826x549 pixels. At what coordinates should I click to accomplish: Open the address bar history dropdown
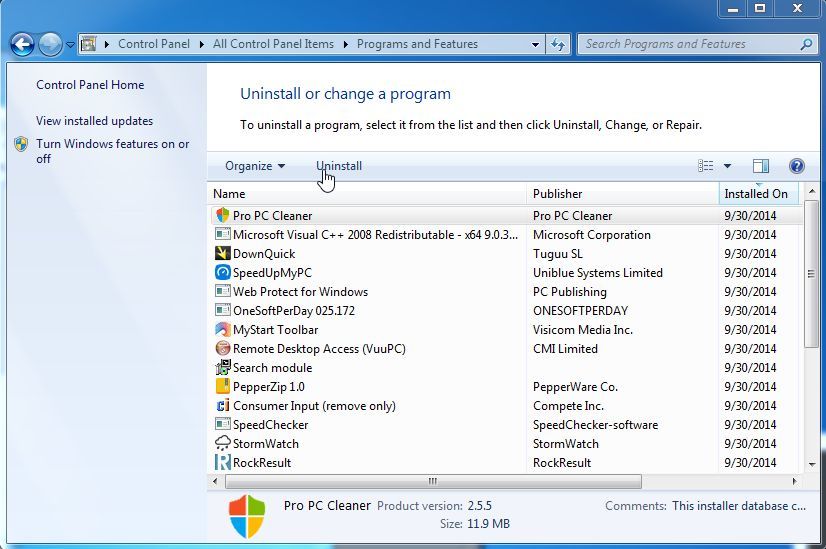click(535, 44)
